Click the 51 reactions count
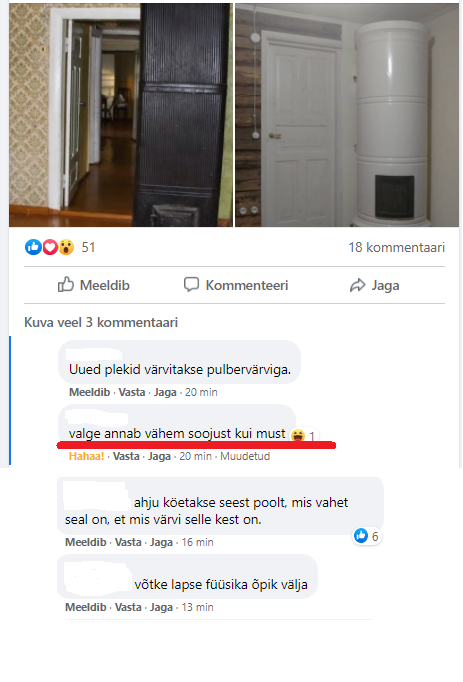The height and width of the screenshot is (682, 463). point(88,247)
